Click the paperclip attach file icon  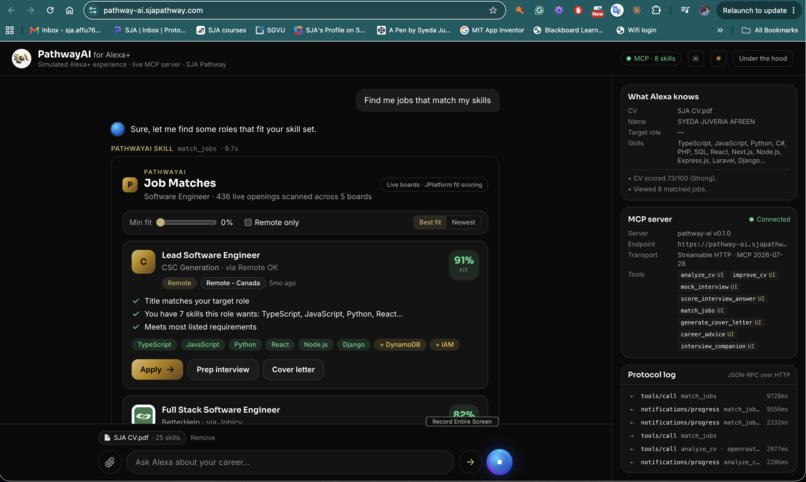coord(109,462)
